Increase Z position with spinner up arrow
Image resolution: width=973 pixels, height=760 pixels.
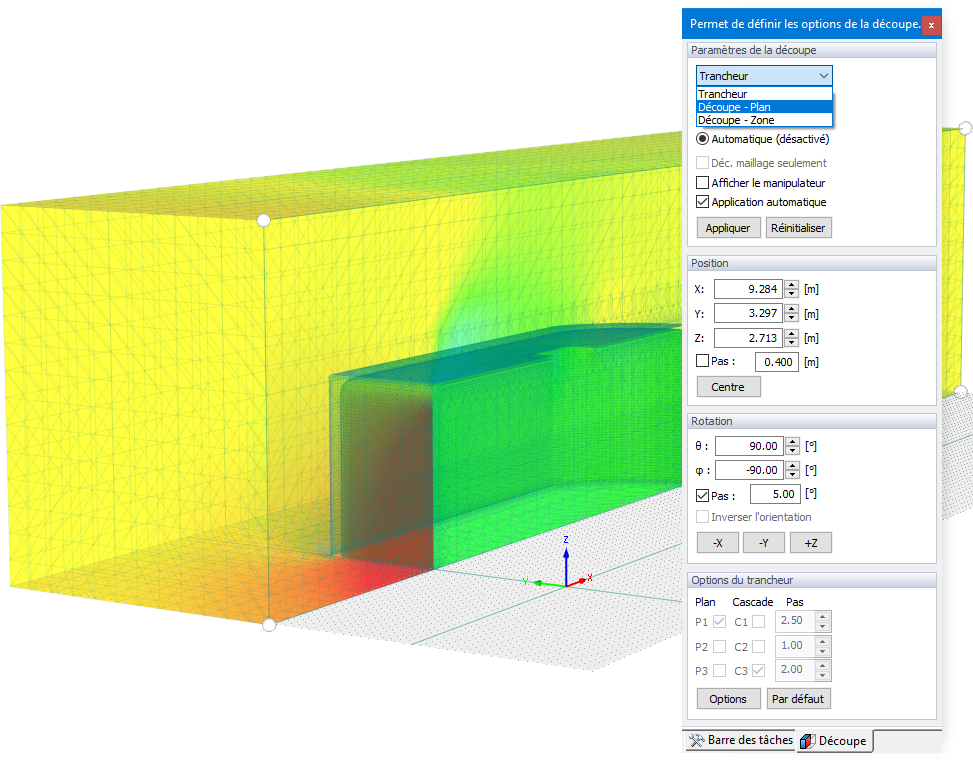pyautogui.click(x=791, y=334)
